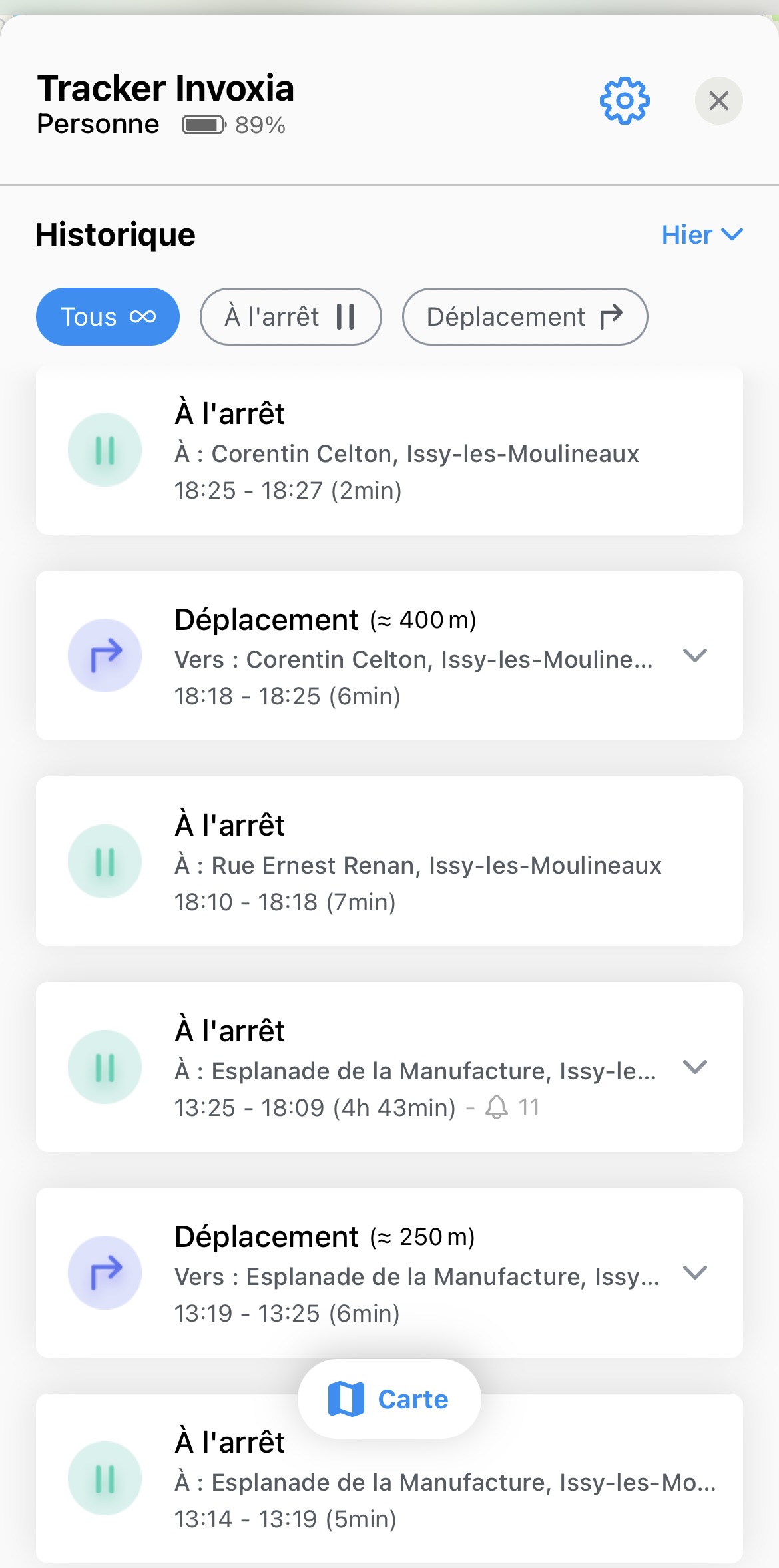The image size is (779, 1568).
Task: Filter history by Déplacement
Action: pyautogui.click(x=525, y=317)
